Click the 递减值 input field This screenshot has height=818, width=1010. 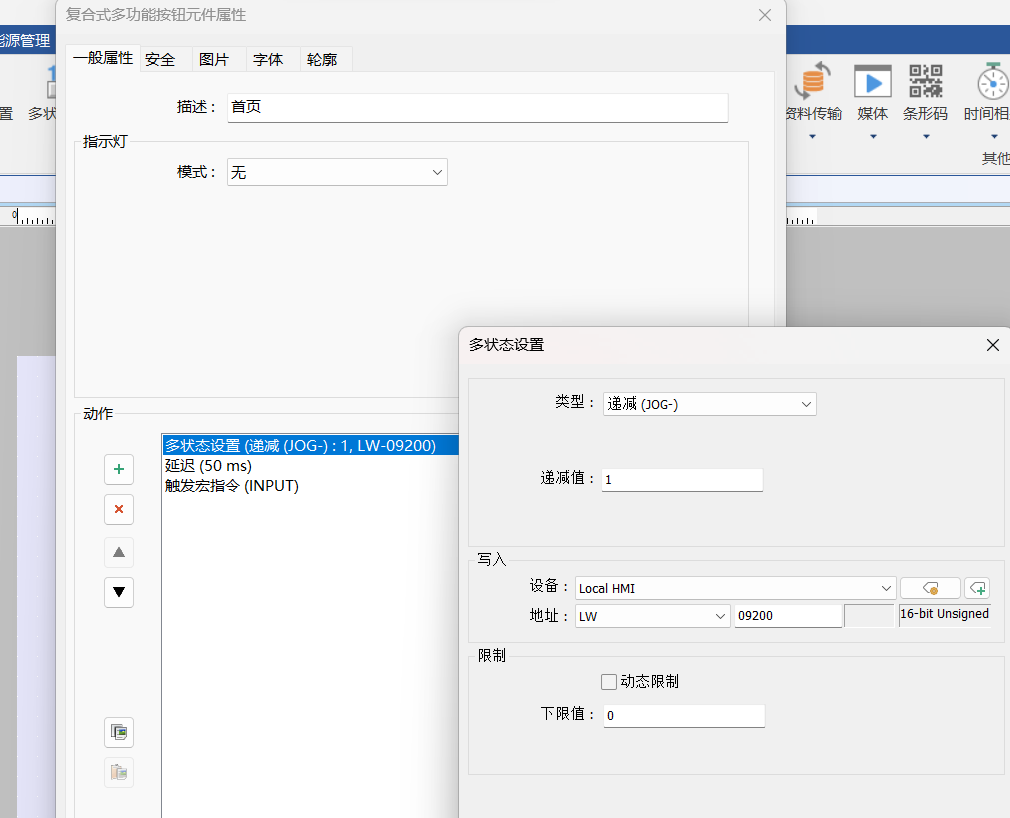click(x=682, y=480)
